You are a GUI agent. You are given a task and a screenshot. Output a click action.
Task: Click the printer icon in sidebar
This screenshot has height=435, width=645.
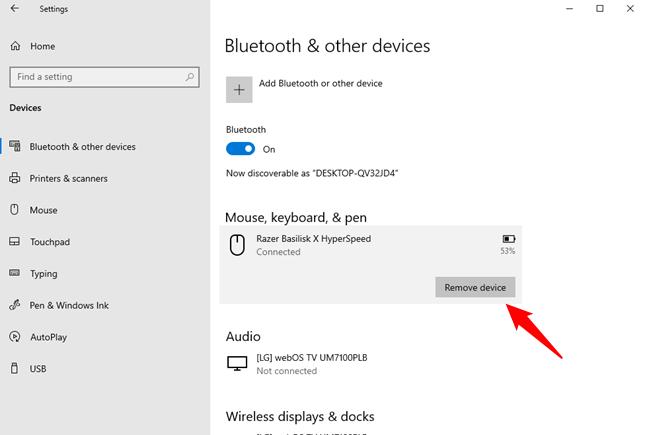(x=15, y=178)
